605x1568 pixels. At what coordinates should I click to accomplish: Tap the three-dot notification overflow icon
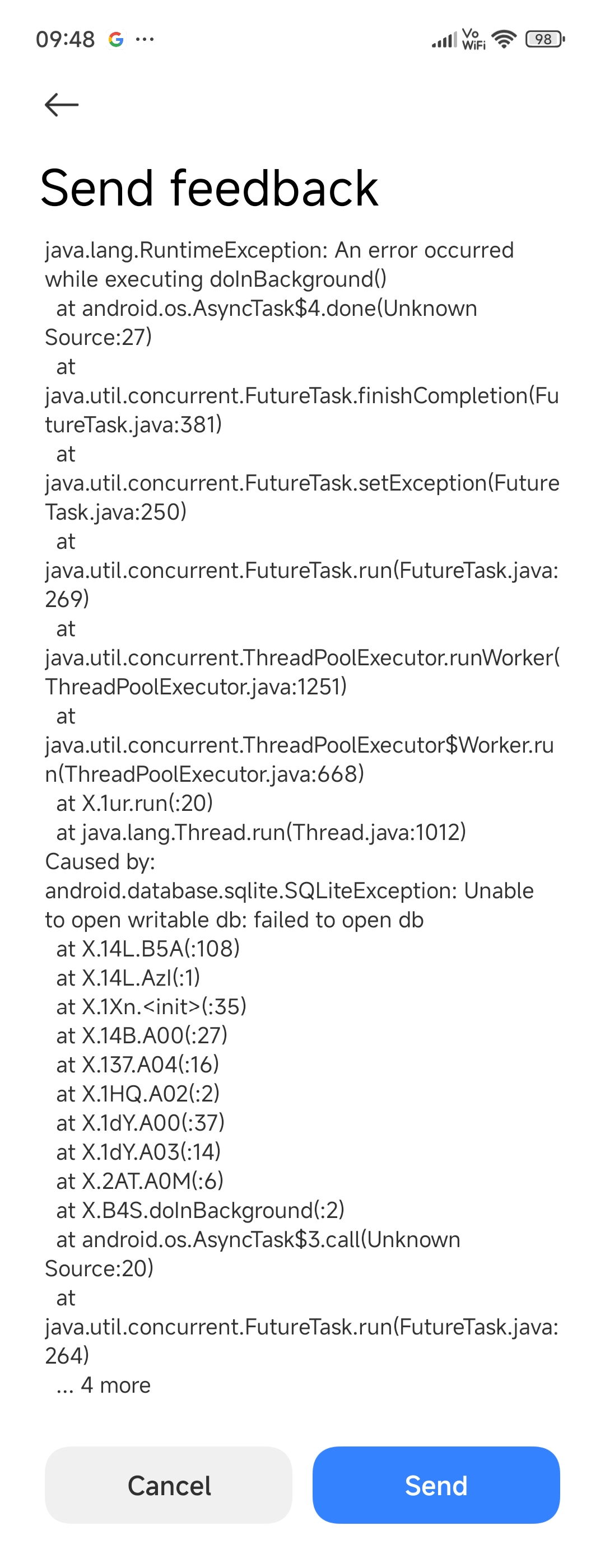click(145, 40)
